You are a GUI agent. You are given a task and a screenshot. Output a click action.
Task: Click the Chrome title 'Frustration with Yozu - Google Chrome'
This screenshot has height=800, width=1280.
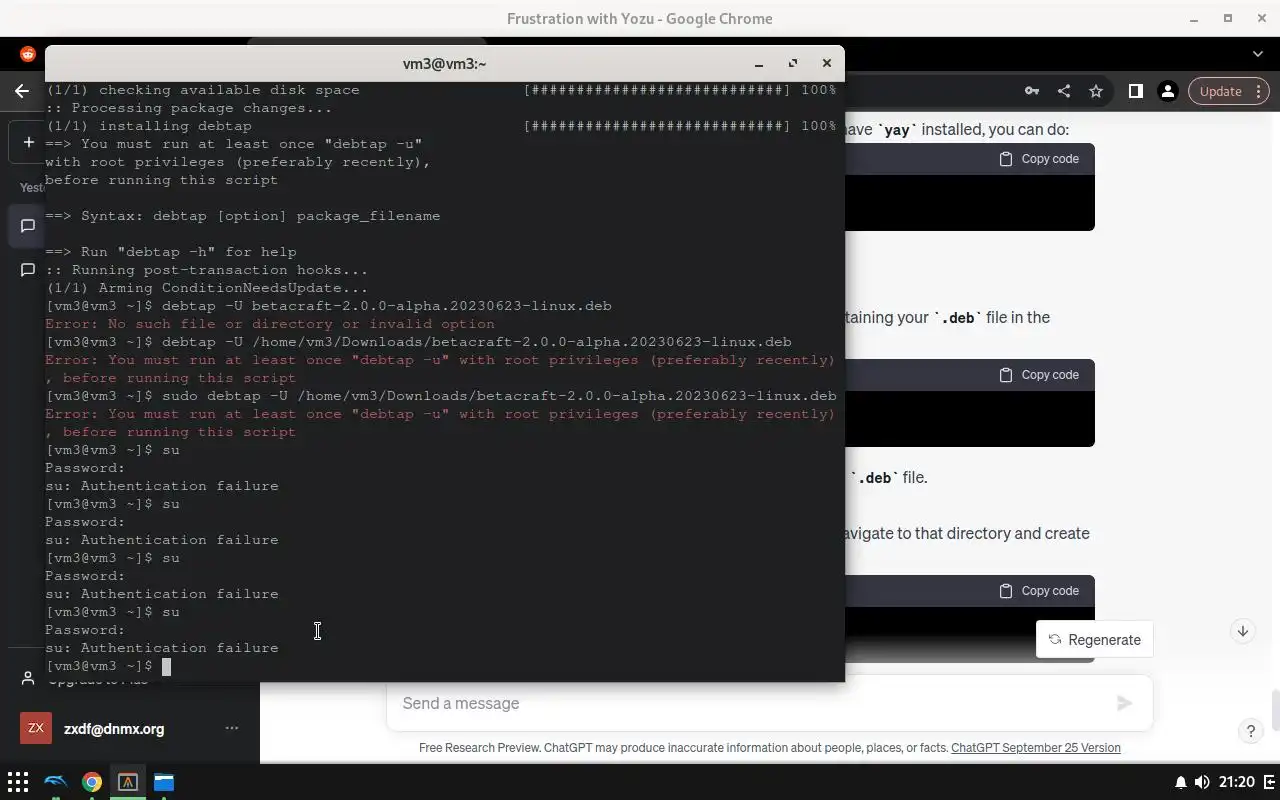coord(640,18)
